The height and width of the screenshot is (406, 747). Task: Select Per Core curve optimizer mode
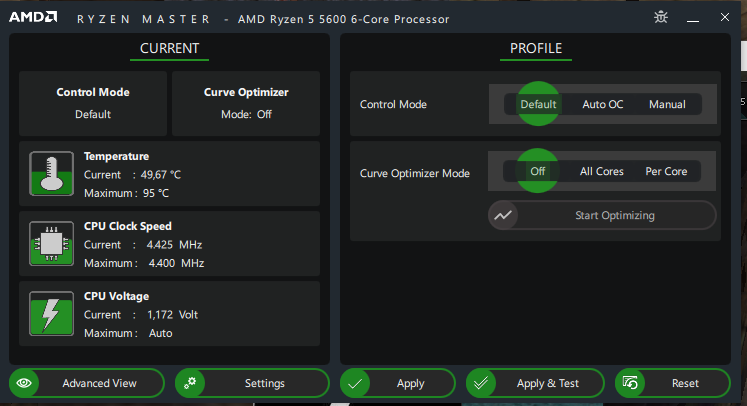666,171
